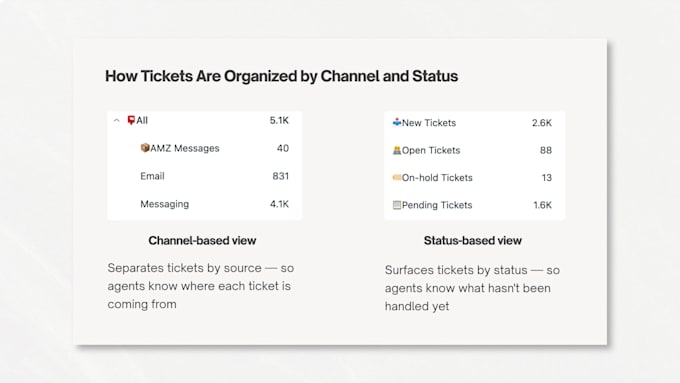Screen dimensions: 680x383
Task: Open the New Tickets view
Action: point(474,123)
